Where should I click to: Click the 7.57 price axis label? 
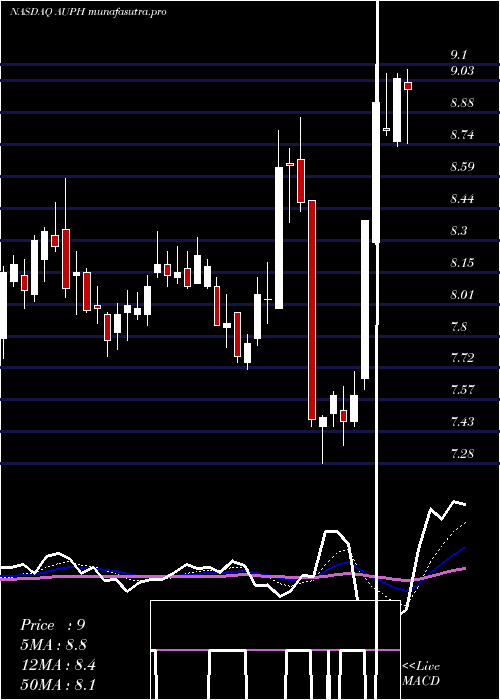pos(462,390)
